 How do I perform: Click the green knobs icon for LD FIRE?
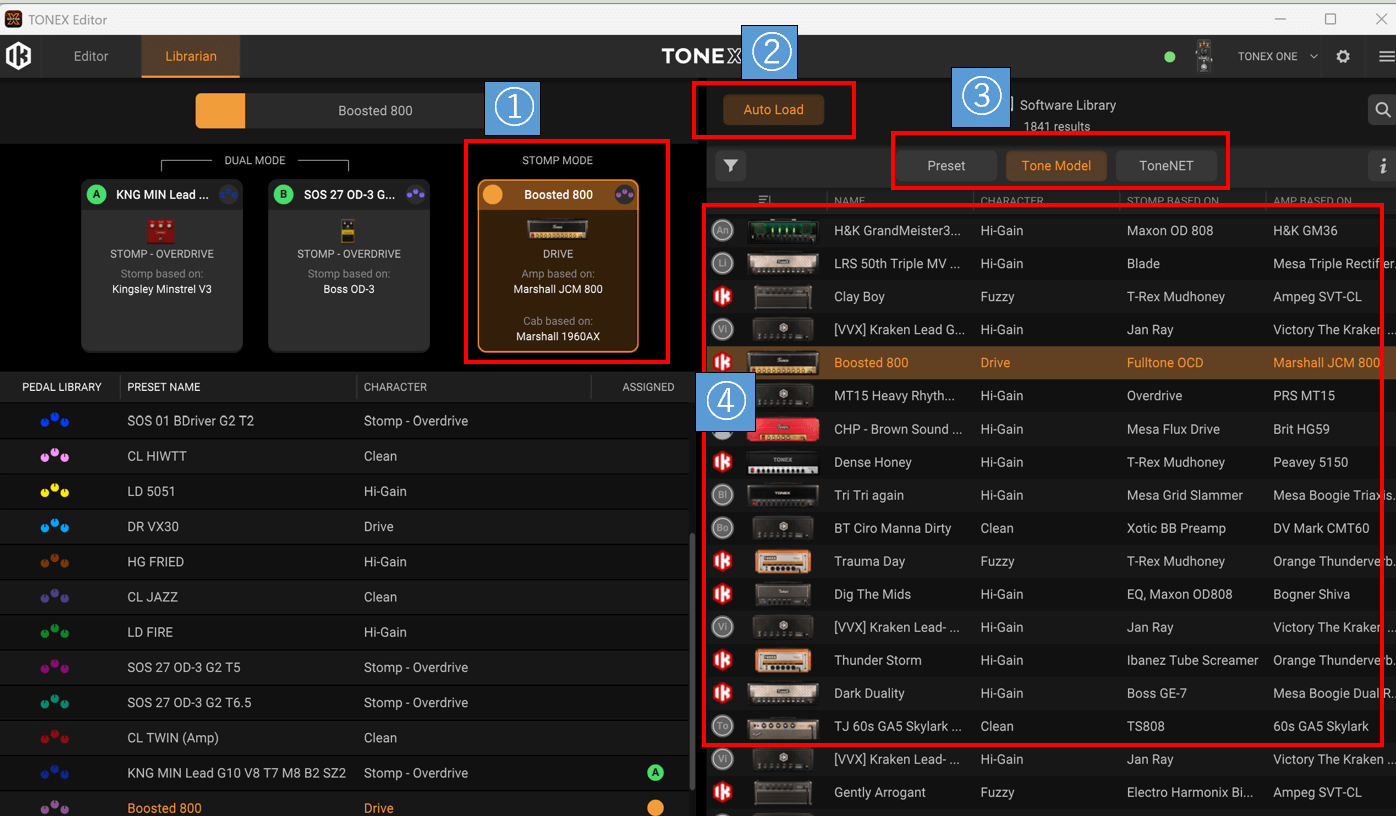tap(54, 632)
